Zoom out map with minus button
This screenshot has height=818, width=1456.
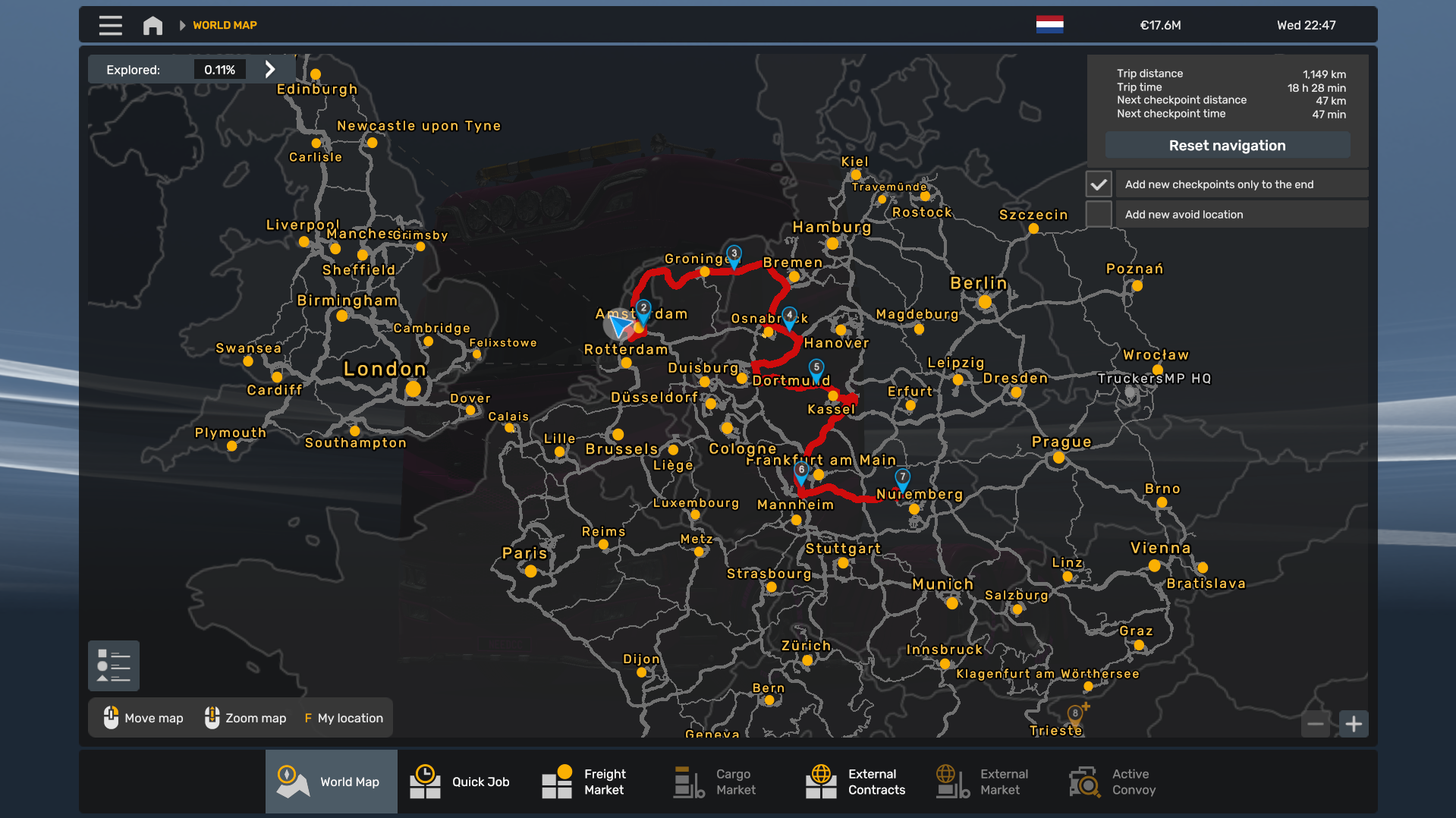(x=1315, y=724)
